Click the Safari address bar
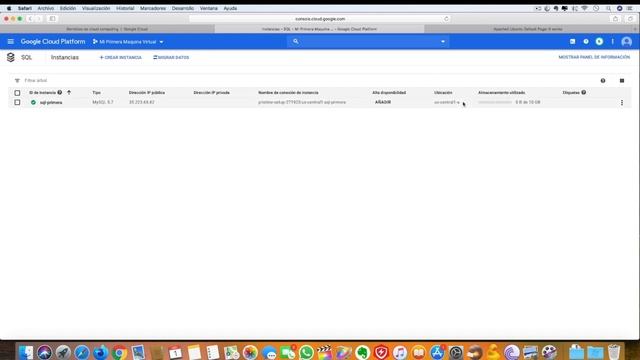640x360 pixels. coord(320,19)
